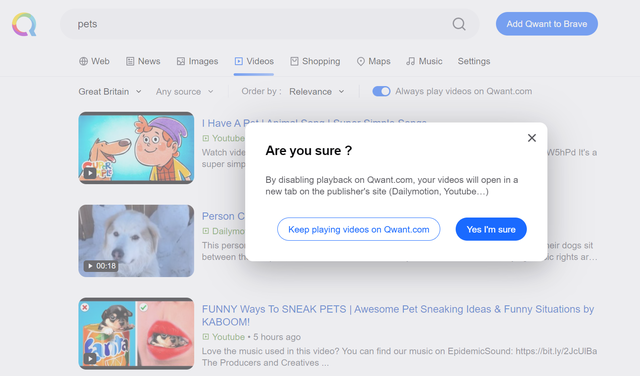
Task: Open 'FUNNY Ways To SNEAK PETS' video link
Action: pos(398,315)
